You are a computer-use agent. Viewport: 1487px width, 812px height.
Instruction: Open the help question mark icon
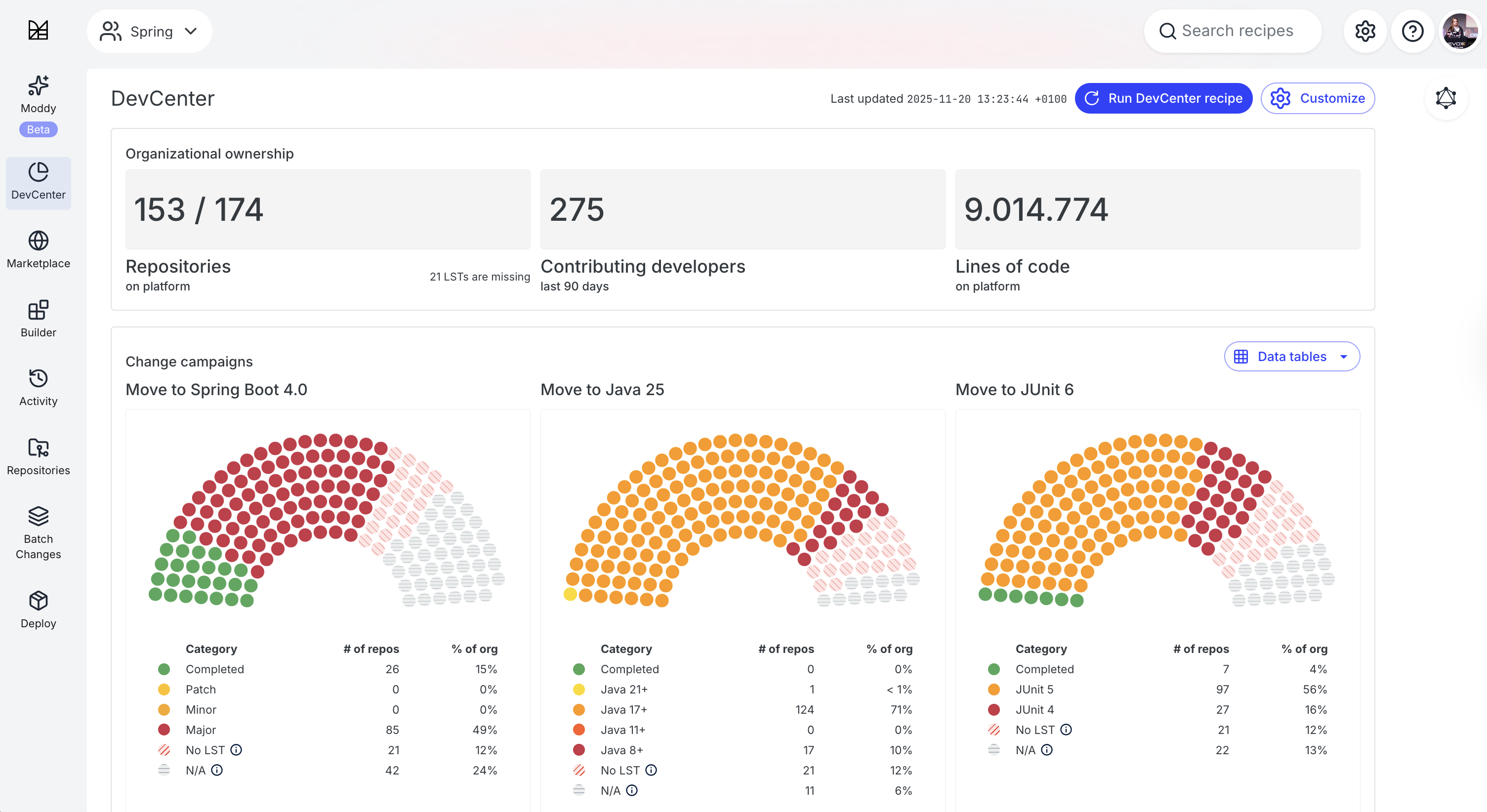pos(1412,31)
